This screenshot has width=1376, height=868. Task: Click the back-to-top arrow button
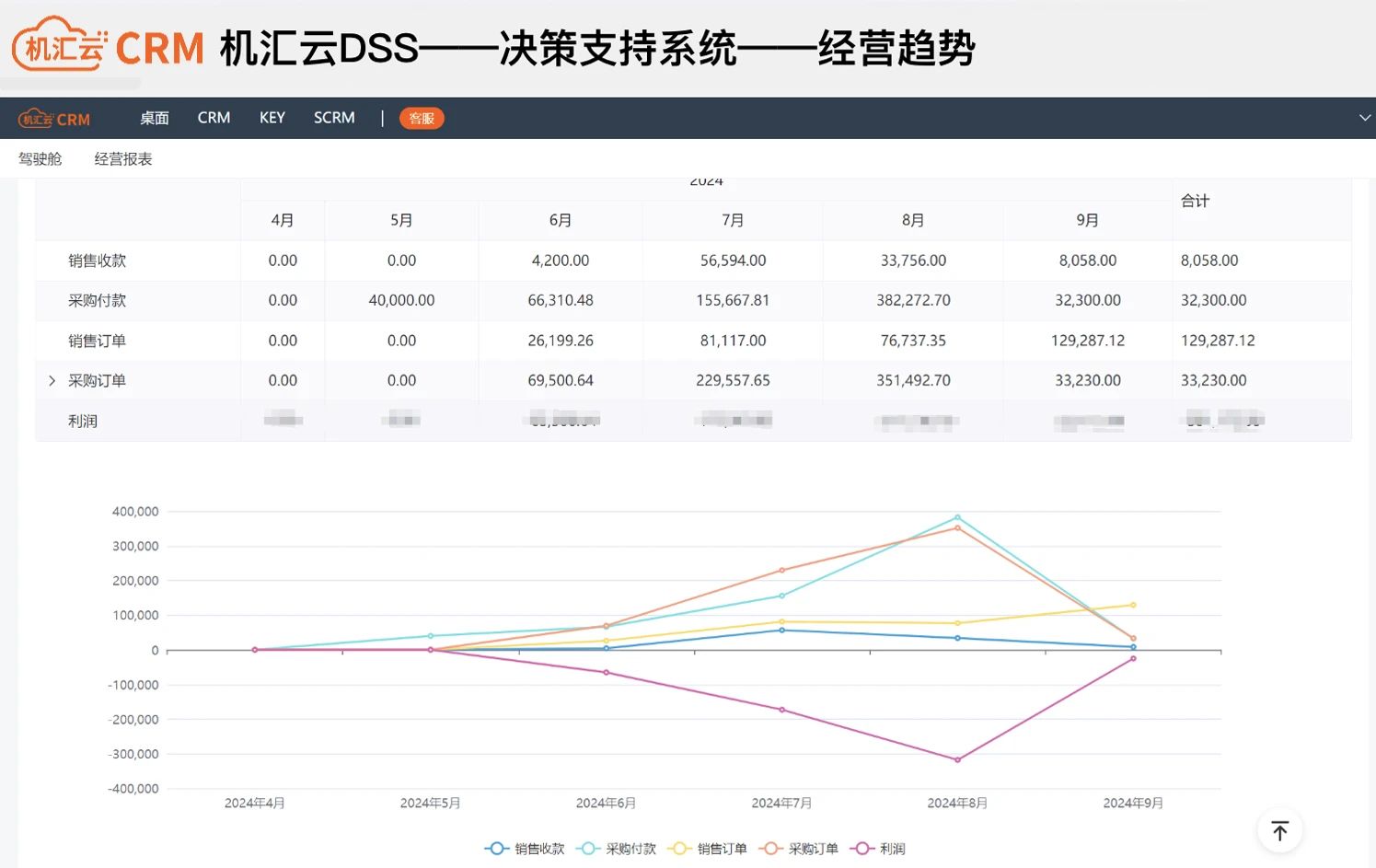(1279, 830)
